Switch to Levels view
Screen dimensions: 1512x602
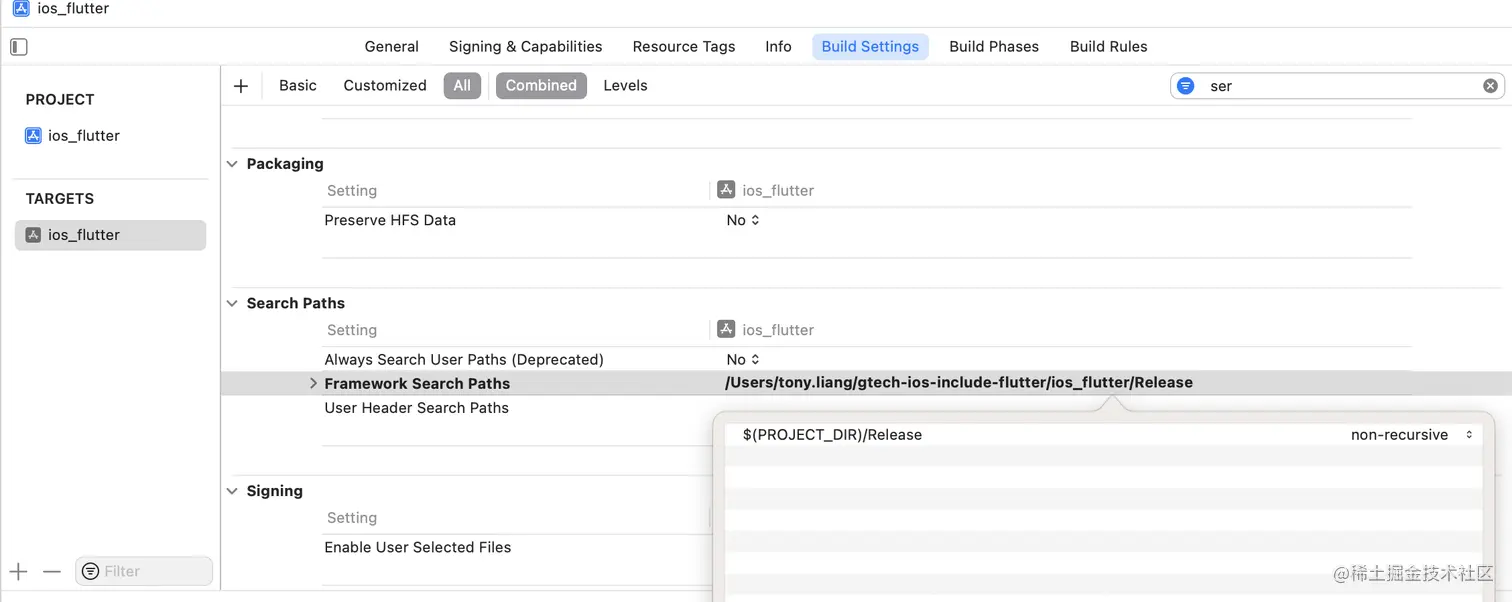click(625, 86)
